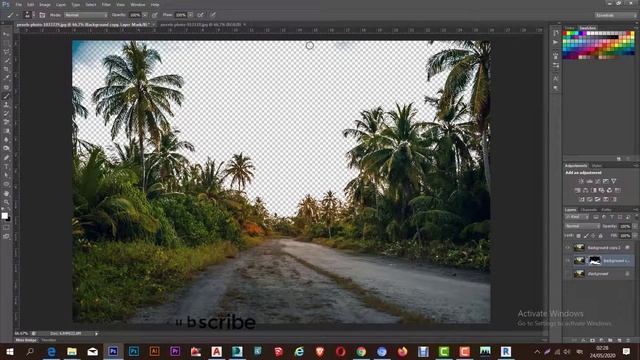Open the Filter menu
Screen dimensions: 640x360
106,4
